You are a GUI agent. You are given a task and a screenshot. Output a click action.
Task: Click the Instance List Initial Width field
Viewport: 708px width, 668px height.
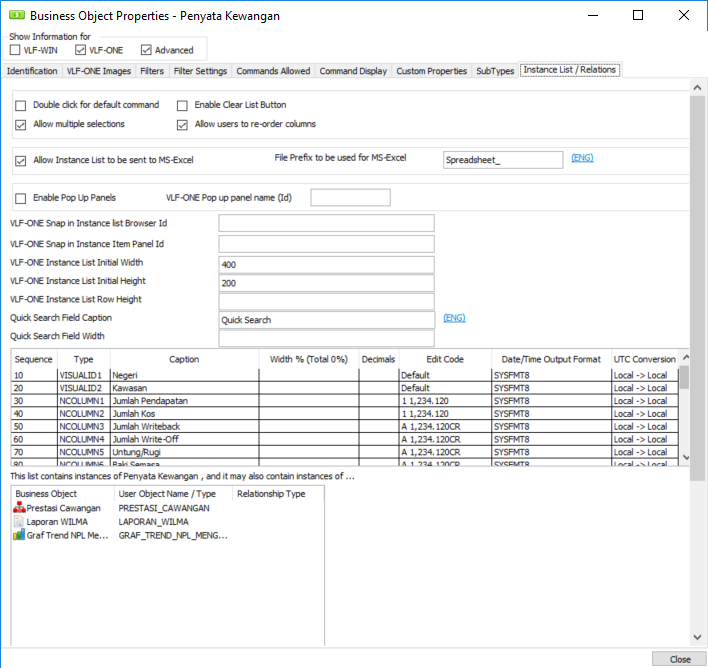coord(326,265)
